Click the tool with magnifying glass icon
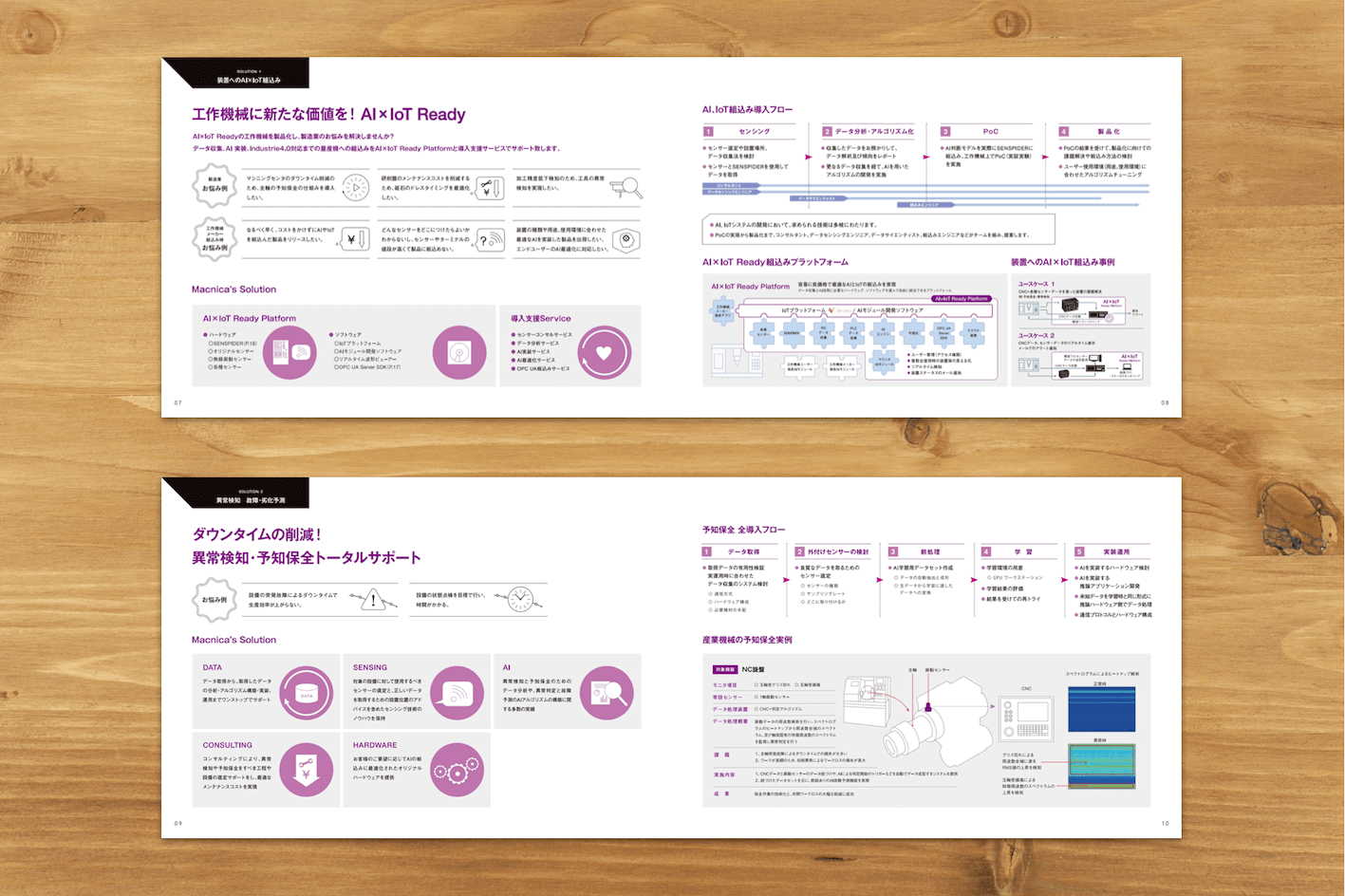The image size is (1345, 896). (x=626, y=188)
